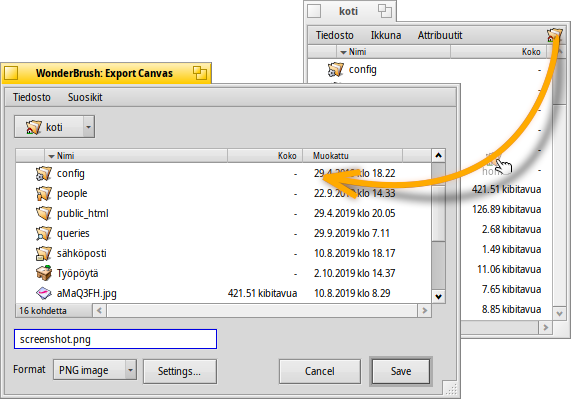
Task: Click scroll up arrow in Export file list
Action: (x=438, y=156)
